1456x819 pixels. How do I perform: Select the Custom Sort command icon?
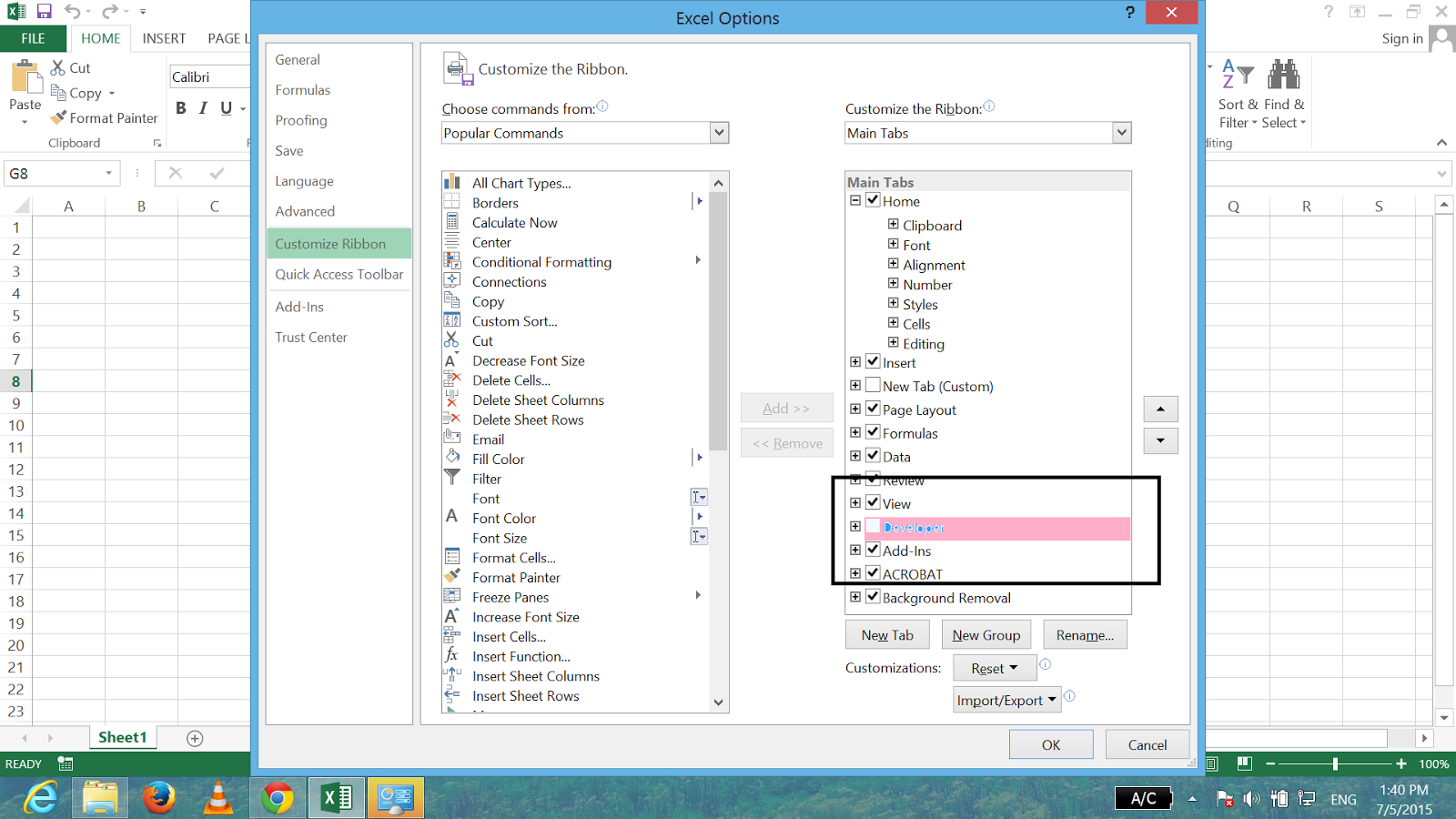(452, 320)
